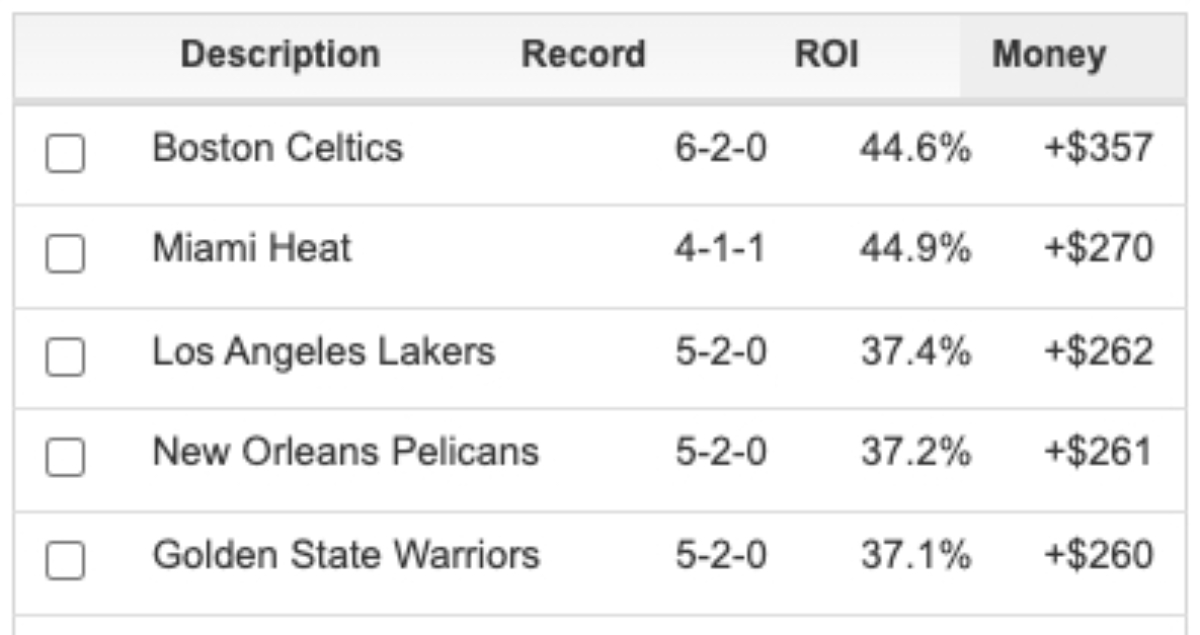Sort table by ROI column header
Image resolution: width=1200 pixels, height=635 pixels.
pyautogui.click(x=826, y=54)
